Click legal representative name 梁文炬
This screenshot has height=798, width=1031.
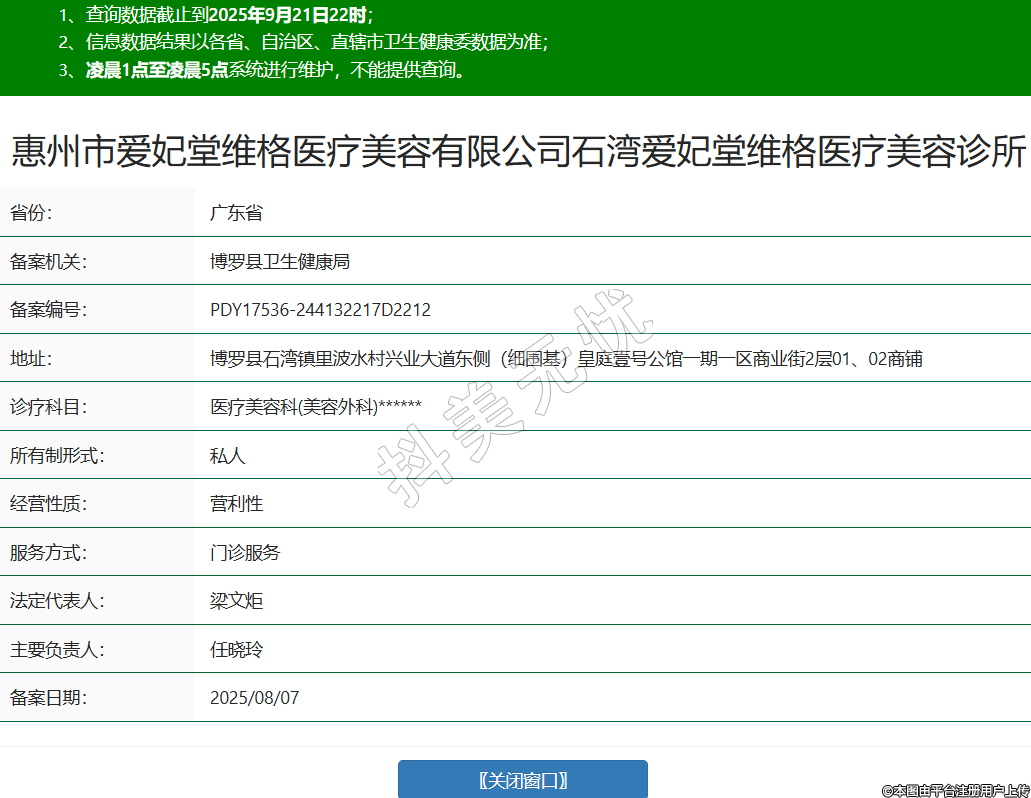tap(236, 601)
